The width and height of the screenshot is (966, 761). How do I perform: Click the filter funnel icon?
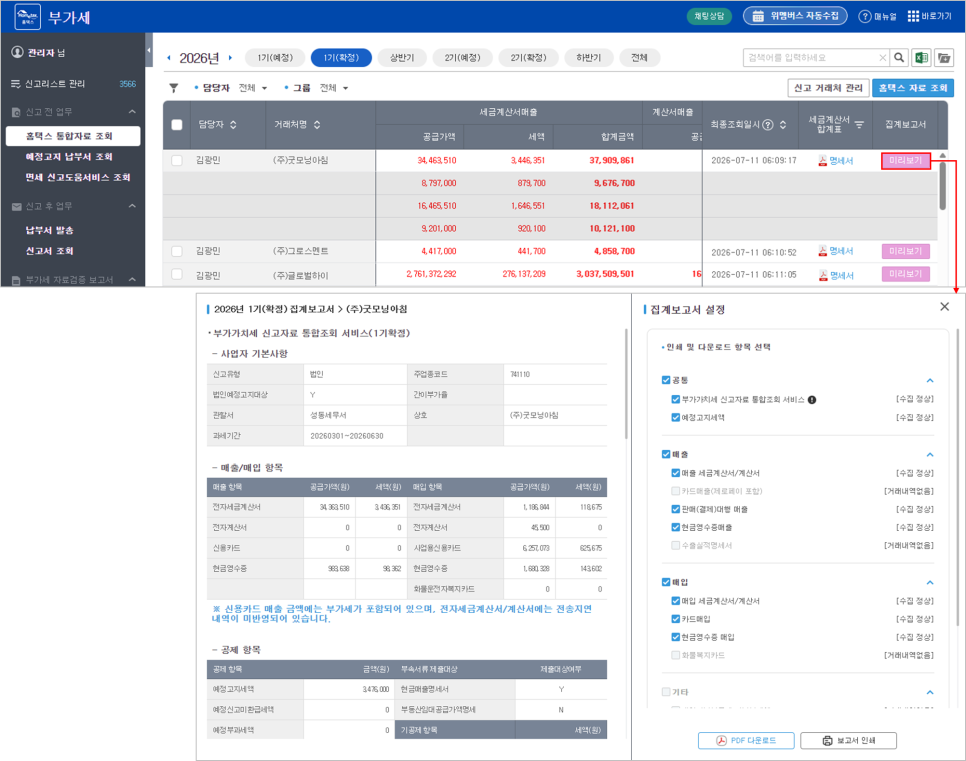pos(174,88)
